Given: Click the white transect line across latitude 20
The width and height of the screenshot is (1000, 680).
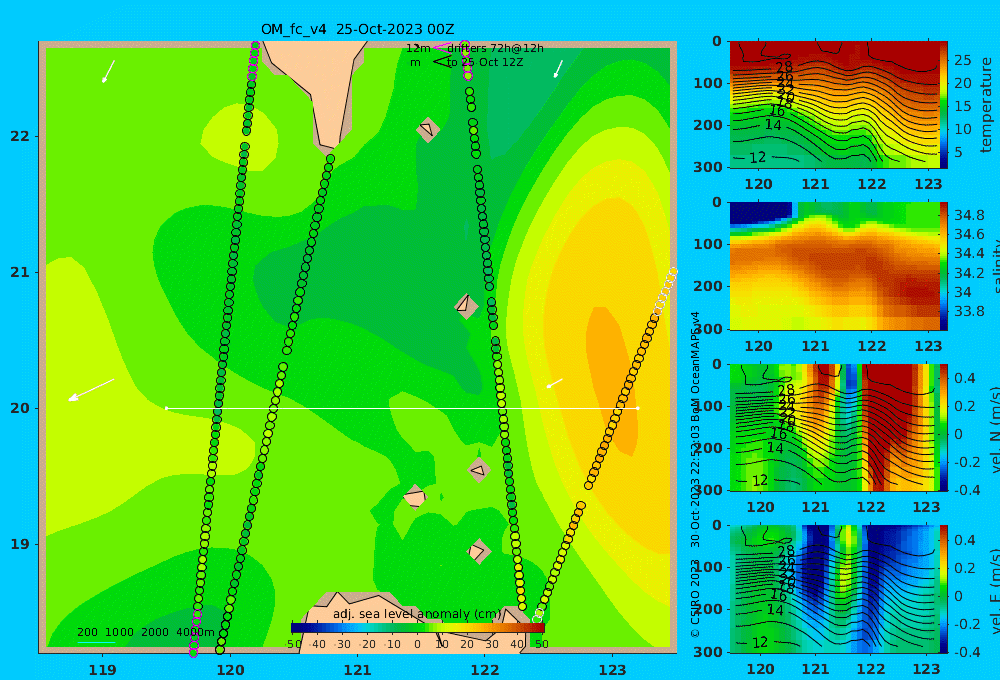Looking at the screenshot, I should (402, 408).
